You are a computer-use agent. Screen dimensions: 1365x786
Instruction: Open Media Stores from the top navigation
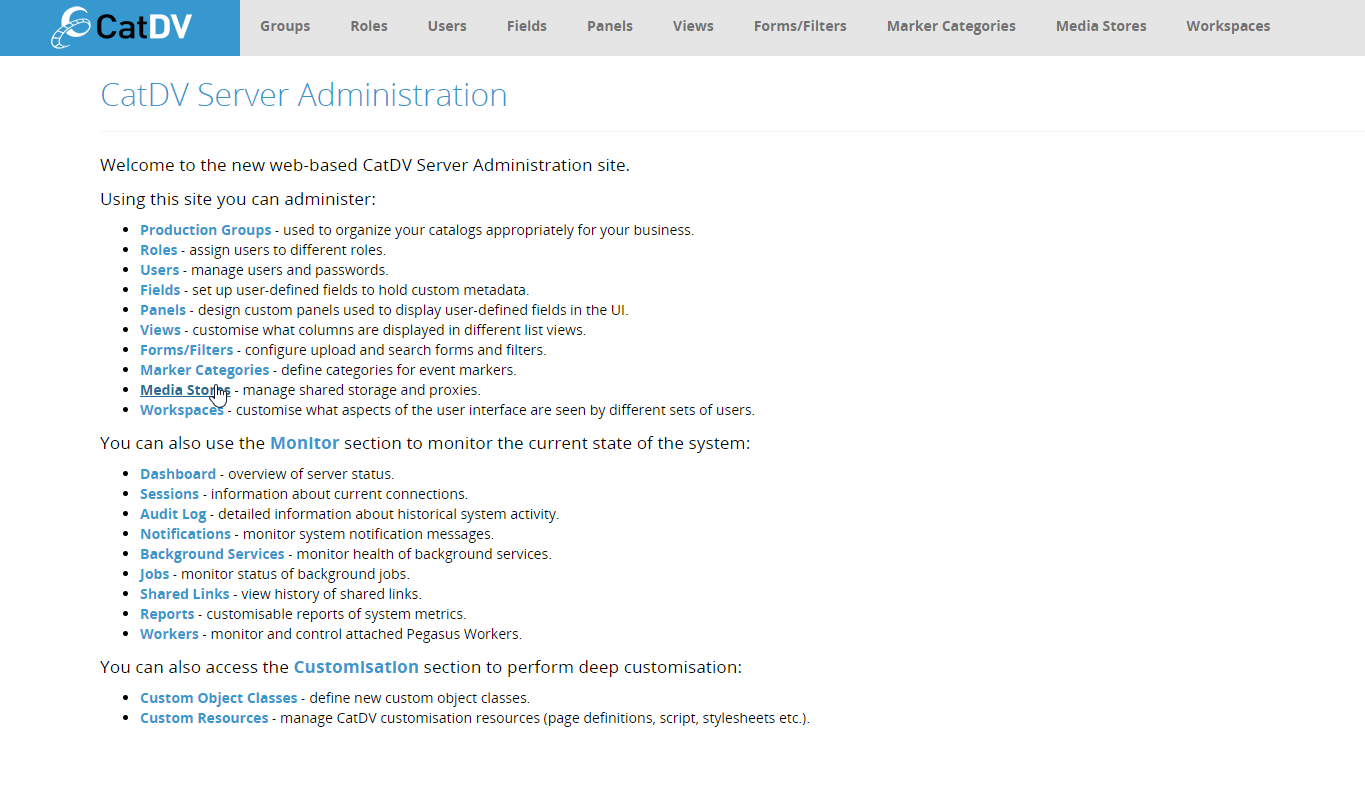click(1101, 26)
